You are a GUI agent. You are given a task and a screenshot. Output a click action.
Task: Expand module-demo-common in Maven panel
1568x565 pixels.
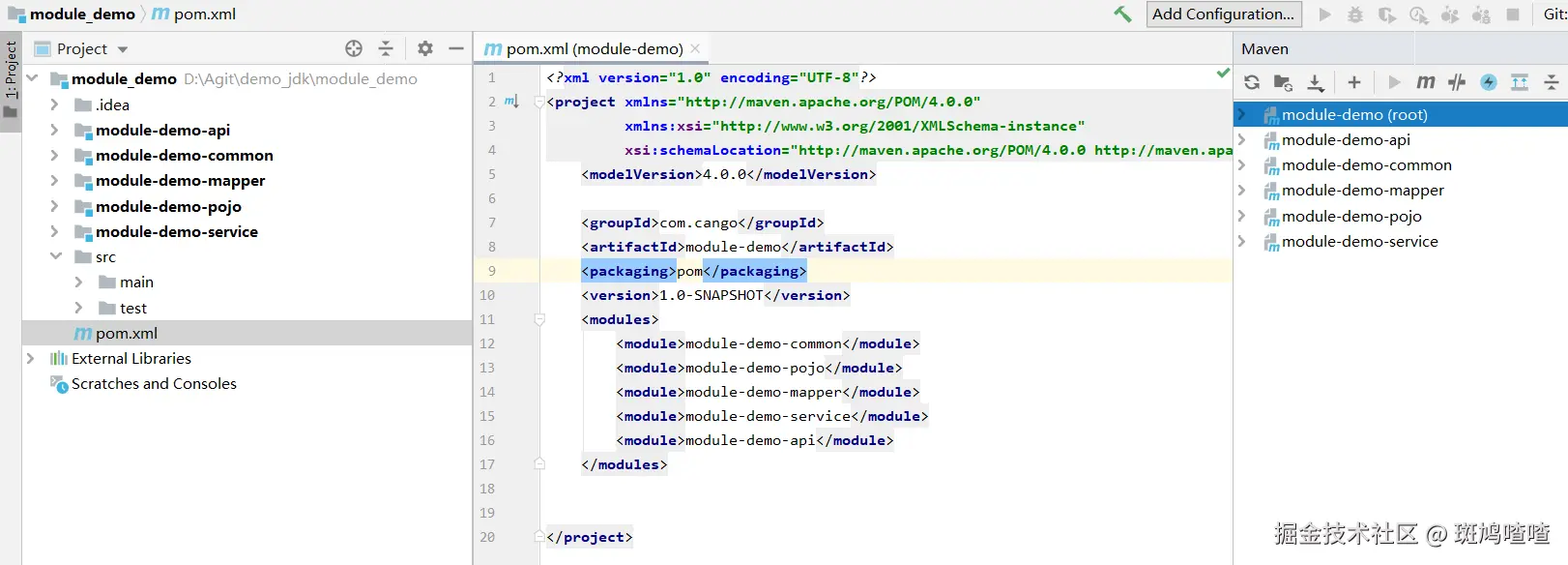pyautogui.click(x=1242, y=164)
